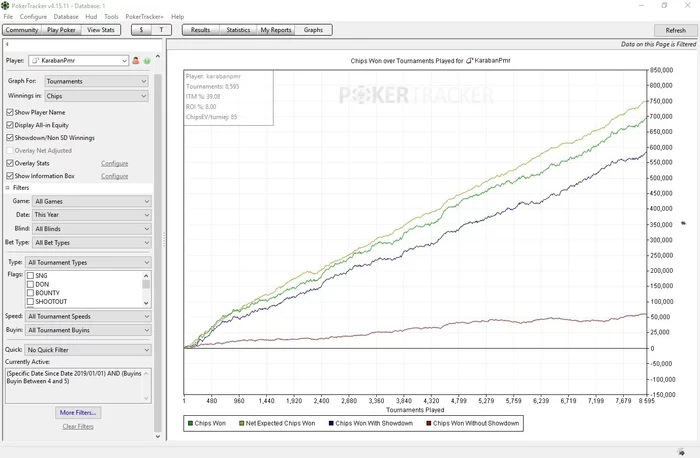Click Configure link next to Overlay Stats
The width and height of the screenshot is (700, 458).
point(114,163)
